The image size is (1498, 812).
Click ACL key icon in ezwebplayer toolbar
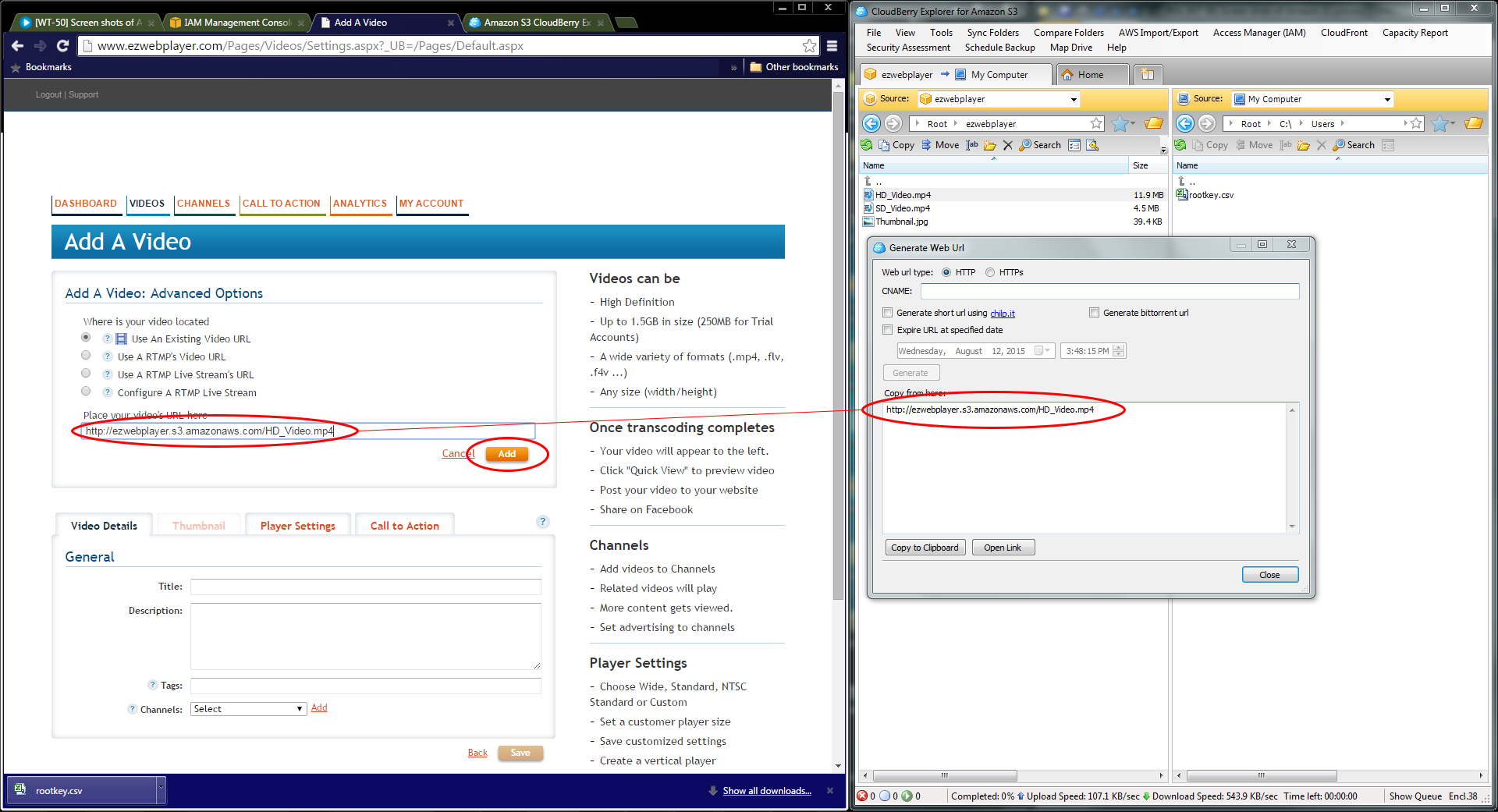(1092, 145)
